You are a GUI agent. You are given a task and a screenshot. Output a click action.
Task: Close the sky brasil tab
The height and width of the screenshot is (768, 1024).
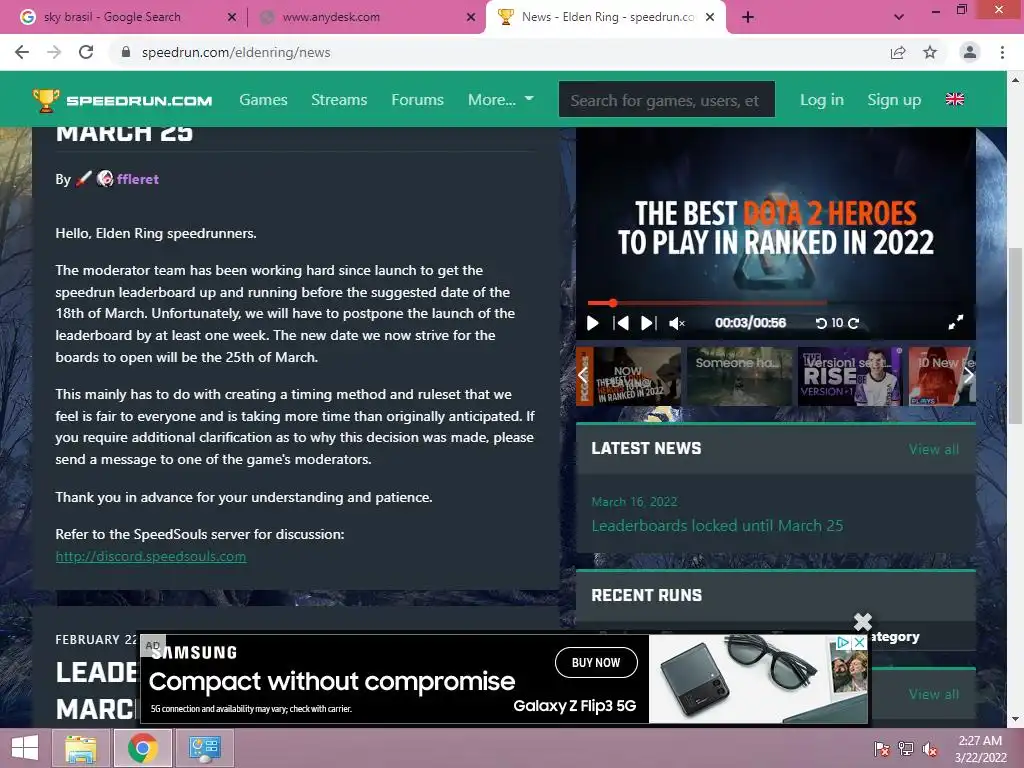[x=232, y=18]
